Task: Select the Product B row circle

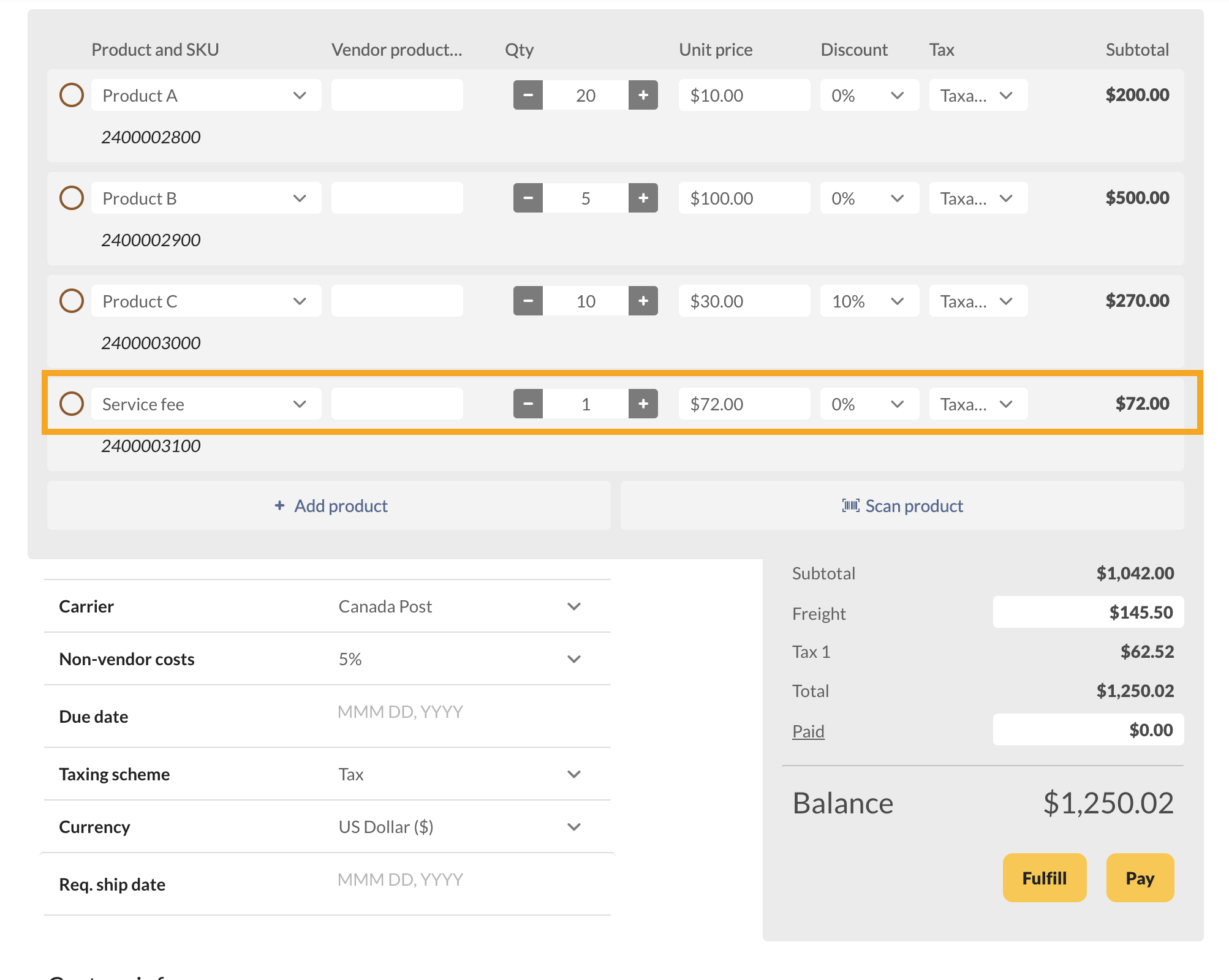Action: [72, 198]
